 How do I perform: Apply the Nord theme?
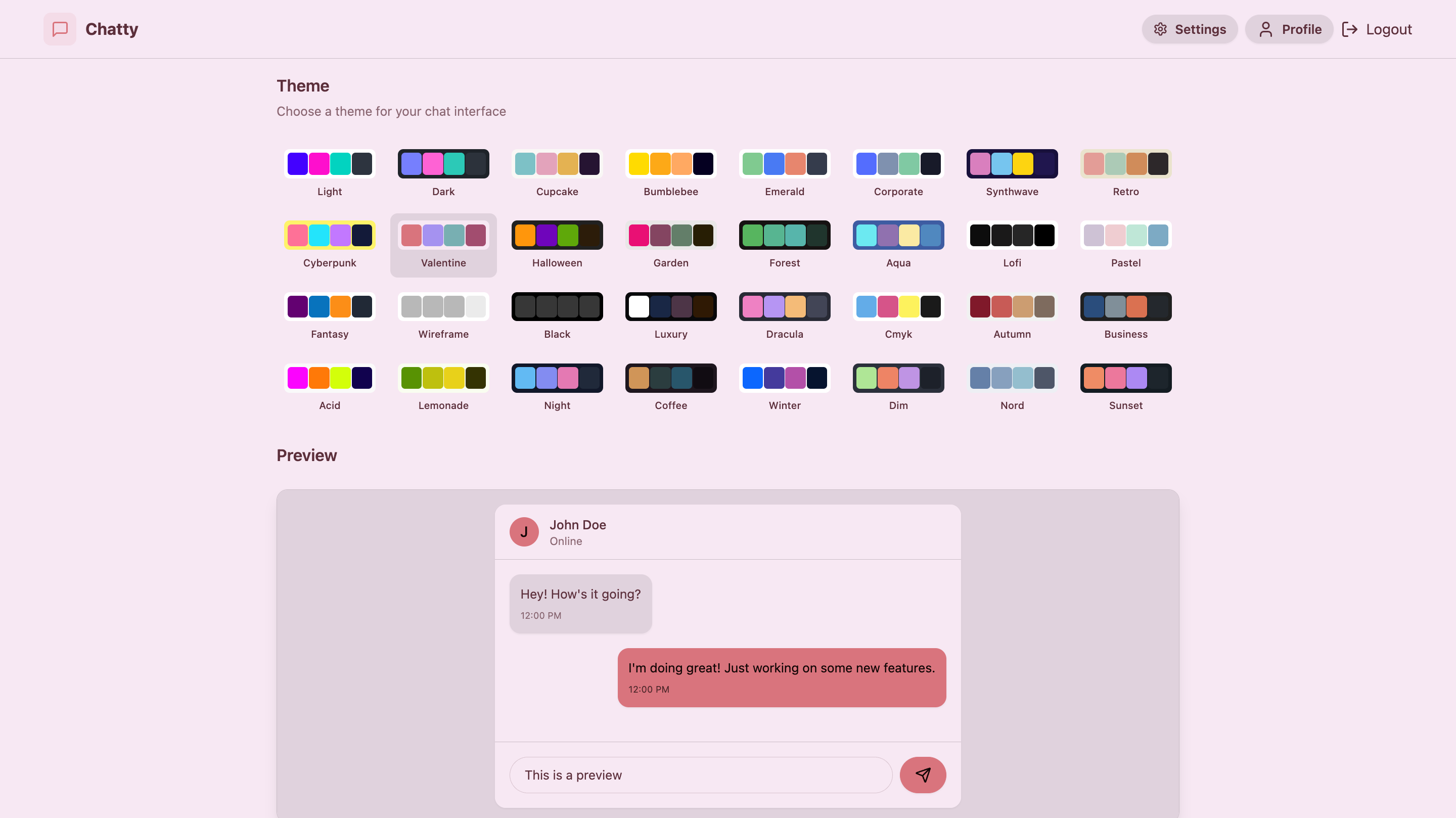point(1012,387)
